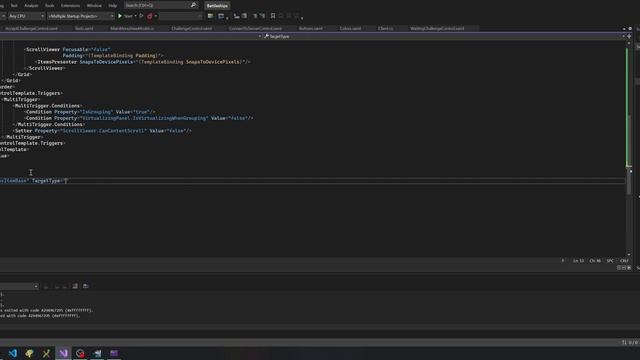
Task: Click the green Start debugging button
Action: point(125,16)
